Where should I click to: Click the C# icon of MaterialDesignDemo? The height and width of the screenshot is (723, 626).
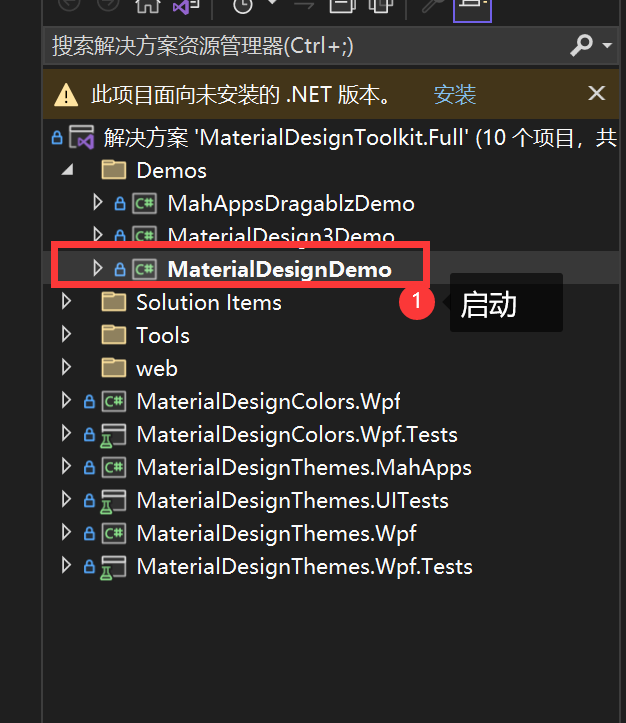pos(145,269)
